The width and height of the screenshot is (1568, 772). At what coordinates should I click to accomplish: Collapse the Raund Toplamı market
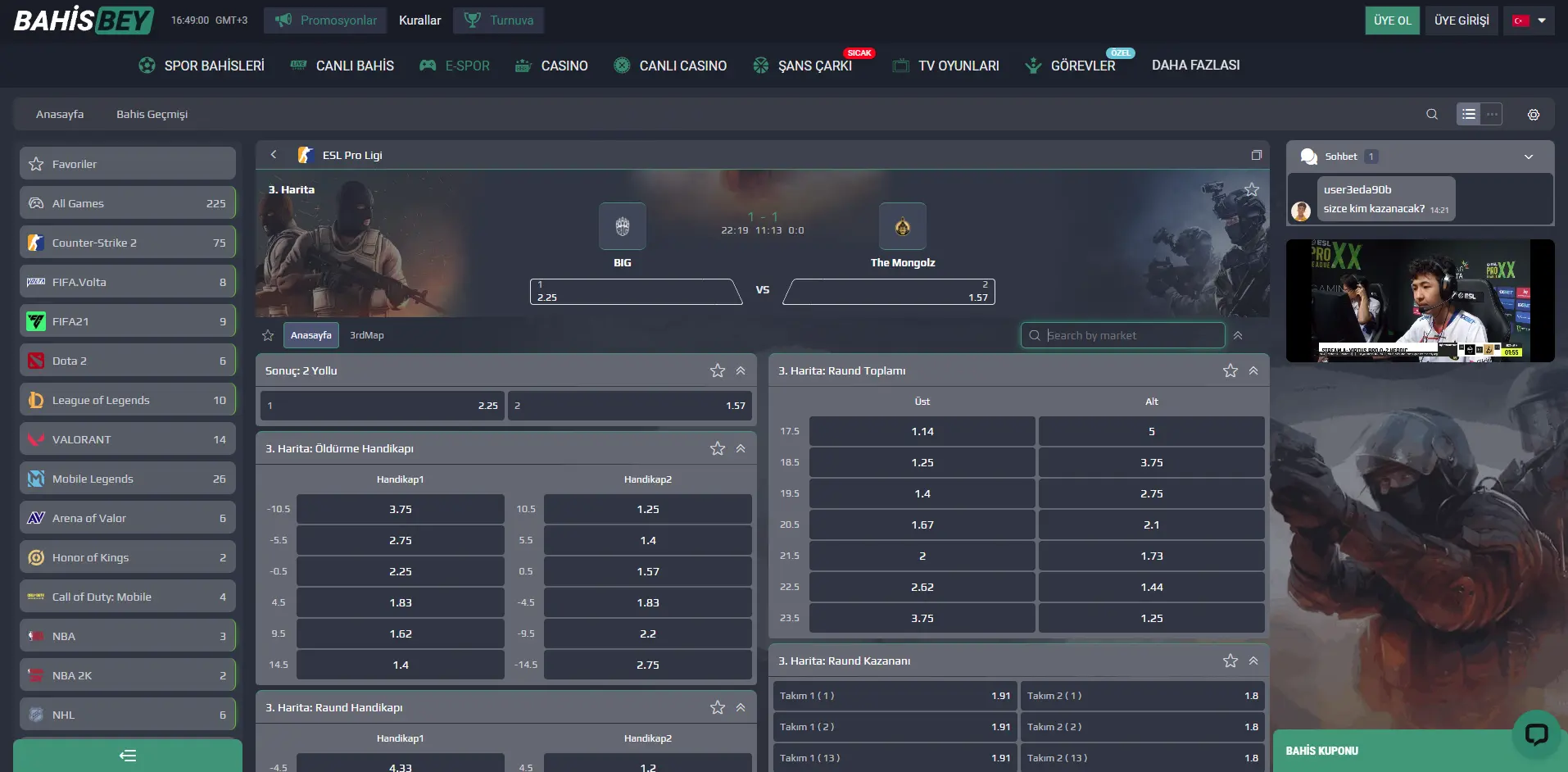point(1253,370)
